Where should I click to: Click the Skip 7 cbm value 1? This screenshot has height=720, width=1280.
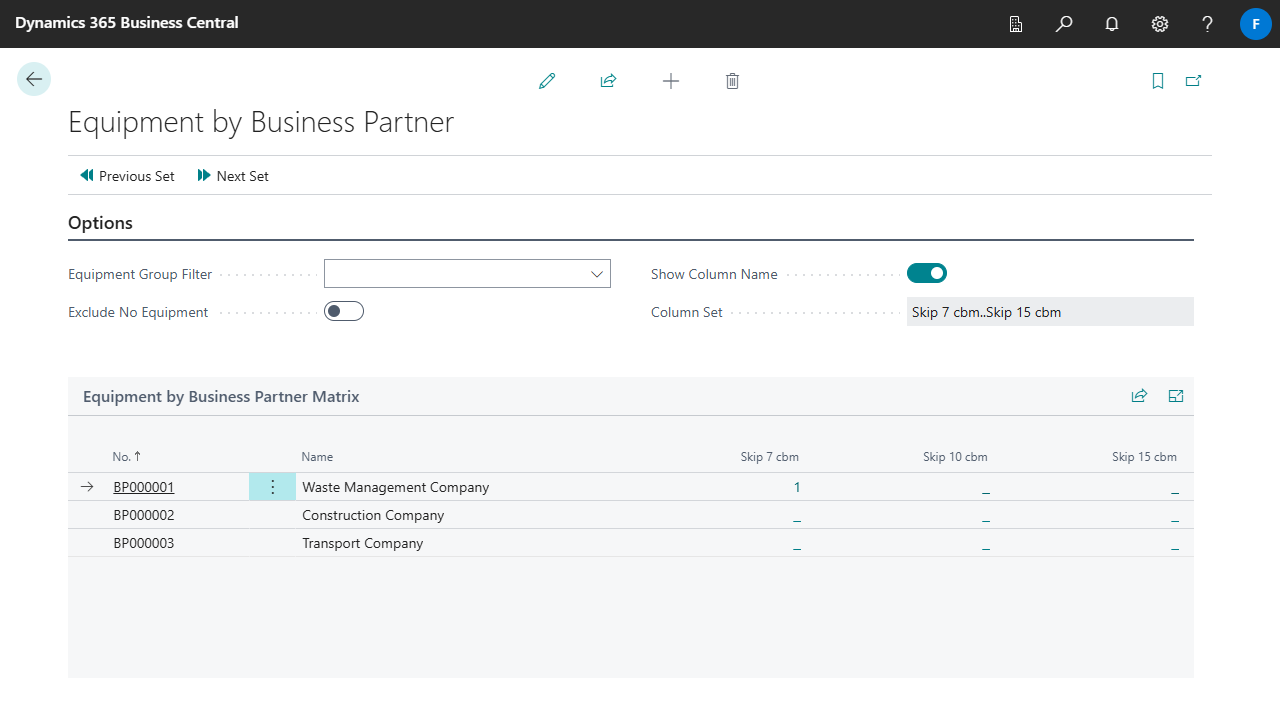(797, 487)
